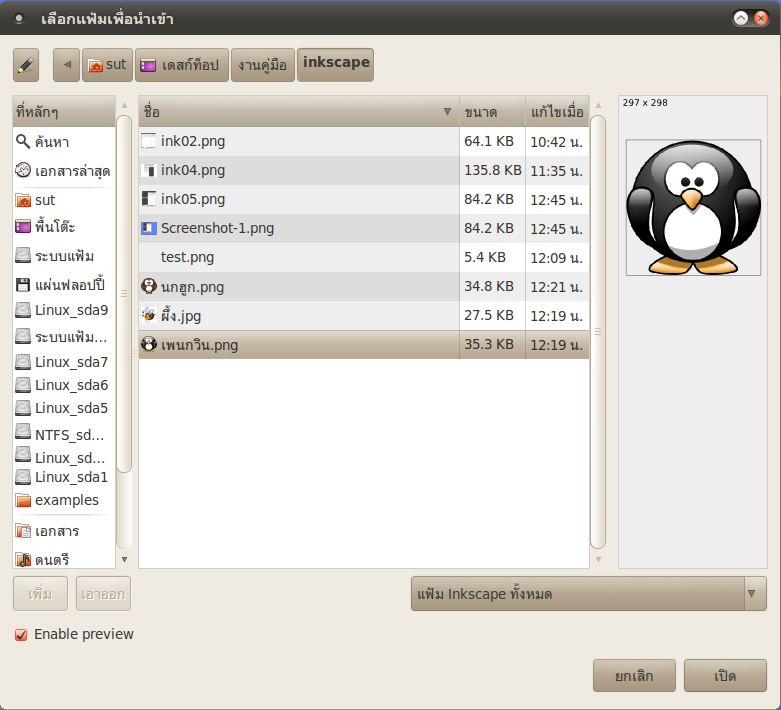
Task: Toggle Enable preview checkbox
Action: tap(21, 634)
